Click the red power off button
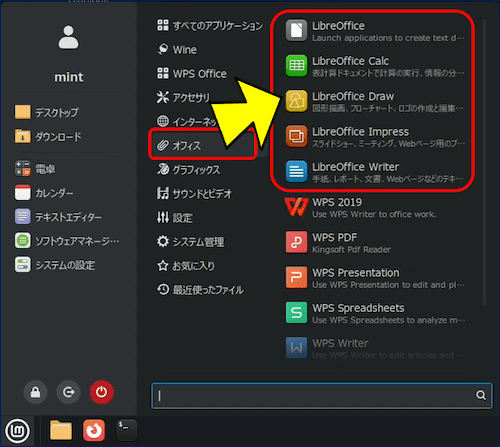 (x=101, y=392)
